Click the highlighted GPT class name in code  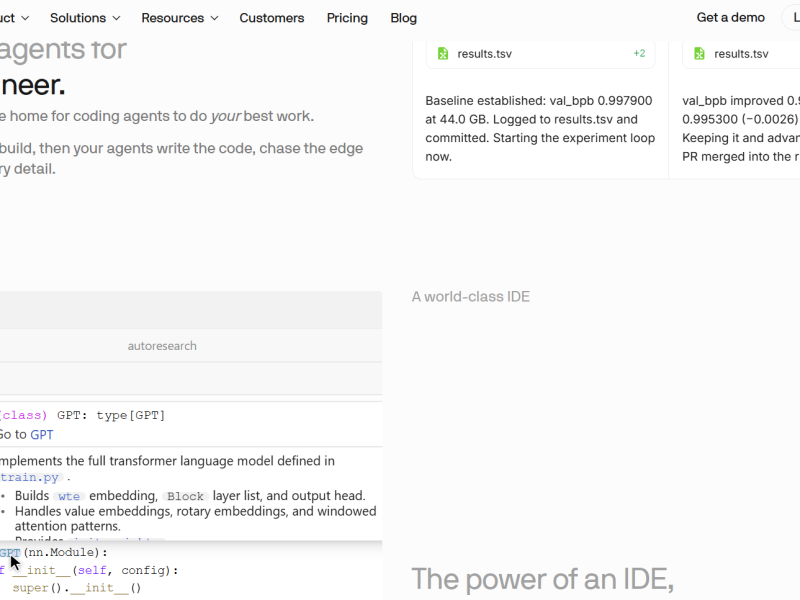pyautogui.click(x=10, y=553)
